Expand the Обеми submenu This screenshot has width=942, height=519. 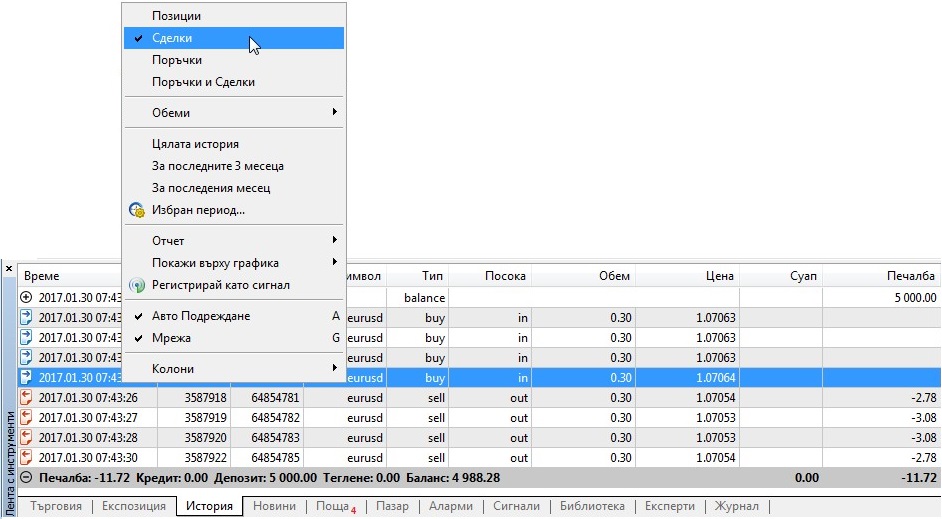[x=234, y=112]
